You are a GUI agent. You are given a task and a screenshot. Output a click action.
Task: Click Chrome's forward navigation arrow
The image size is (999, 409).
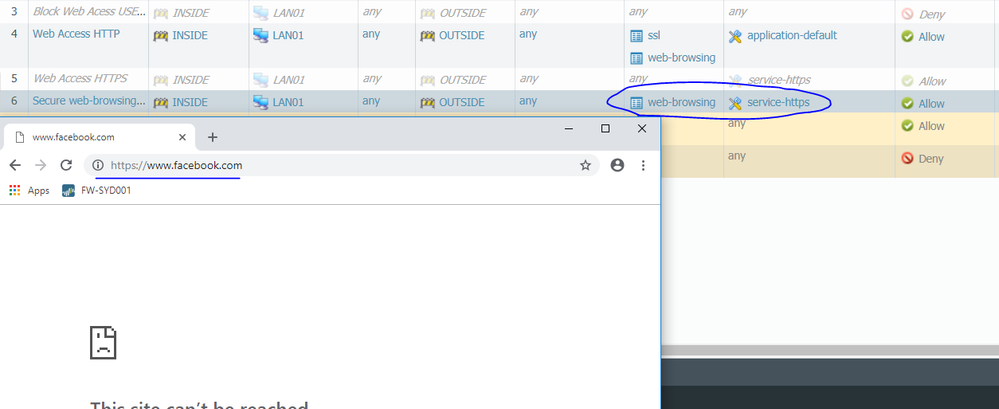41,166
